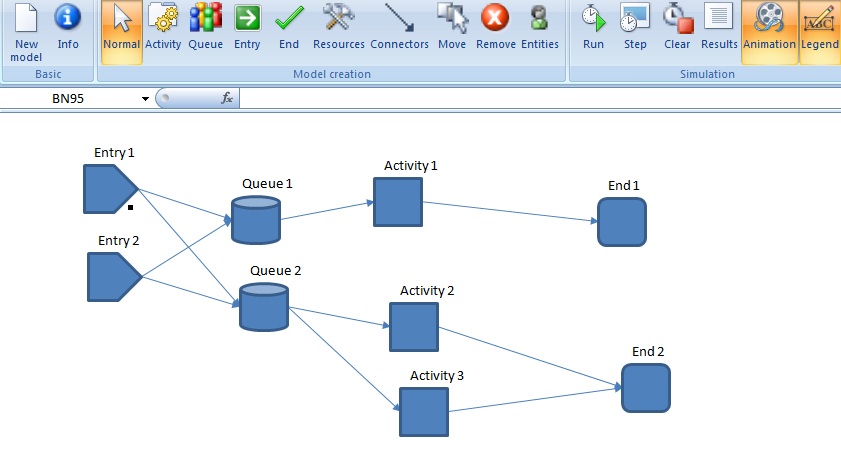Viewport: 841px width, 473px height.
Task: Select the Queue 1 cylinder shape
Action: click(x=256, y=220)
